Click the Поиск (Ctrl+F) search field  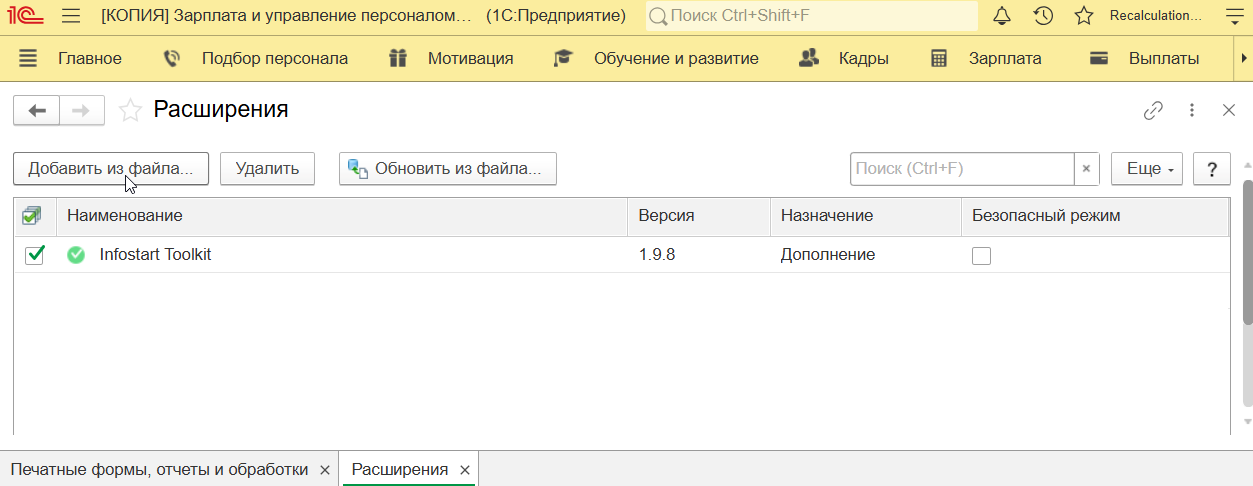pos(961,169)
